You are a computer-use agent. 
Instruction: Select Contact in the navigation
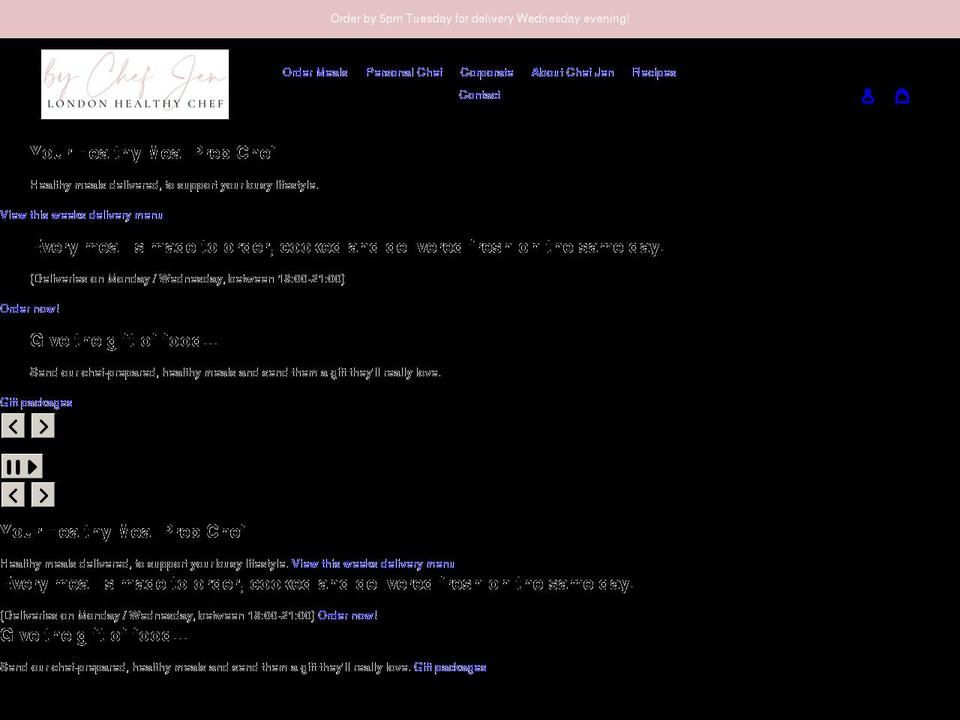coord(479,95)
